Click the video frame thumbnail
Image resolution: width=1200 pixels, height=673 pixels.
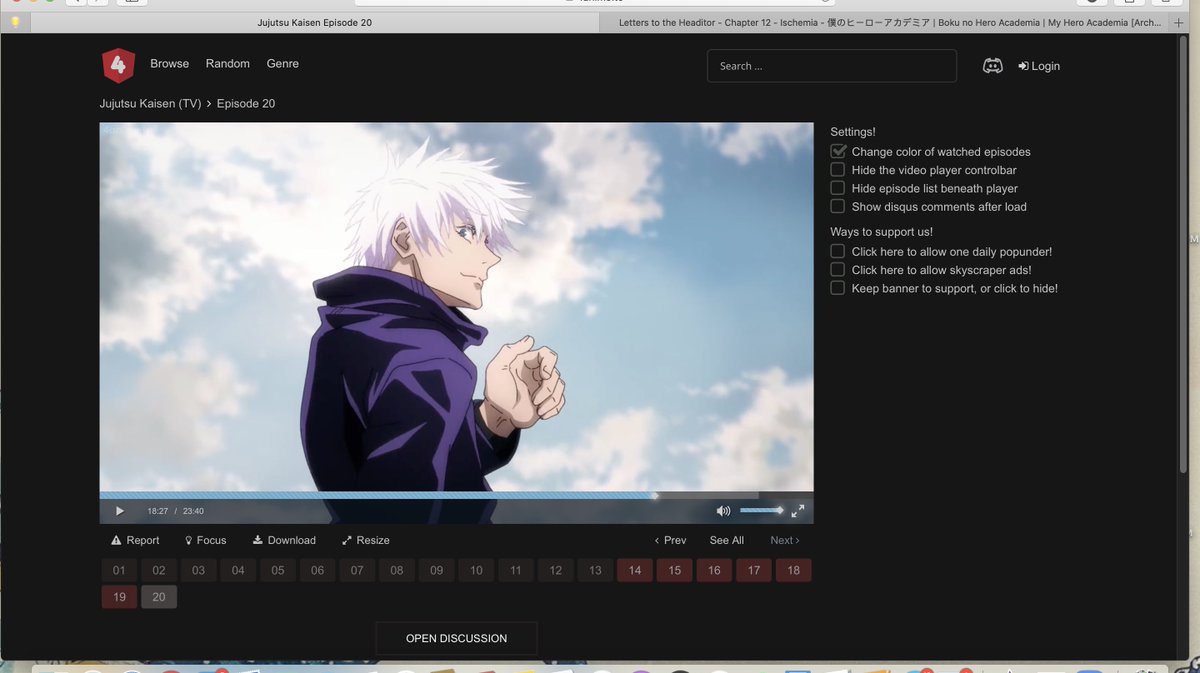click(456, 306)
